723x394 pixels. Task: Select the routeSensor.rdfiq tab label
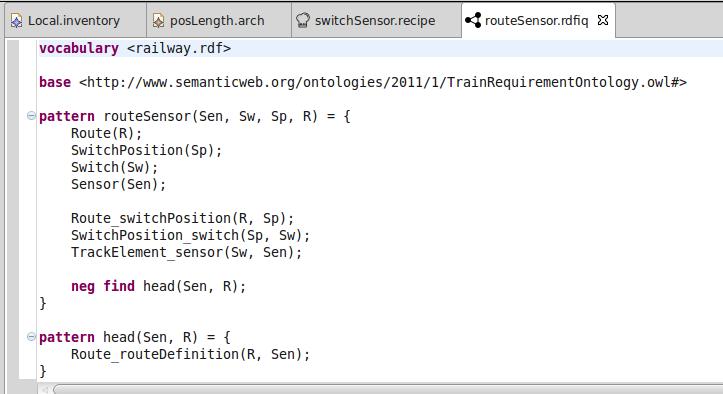(x=537, y=21)
